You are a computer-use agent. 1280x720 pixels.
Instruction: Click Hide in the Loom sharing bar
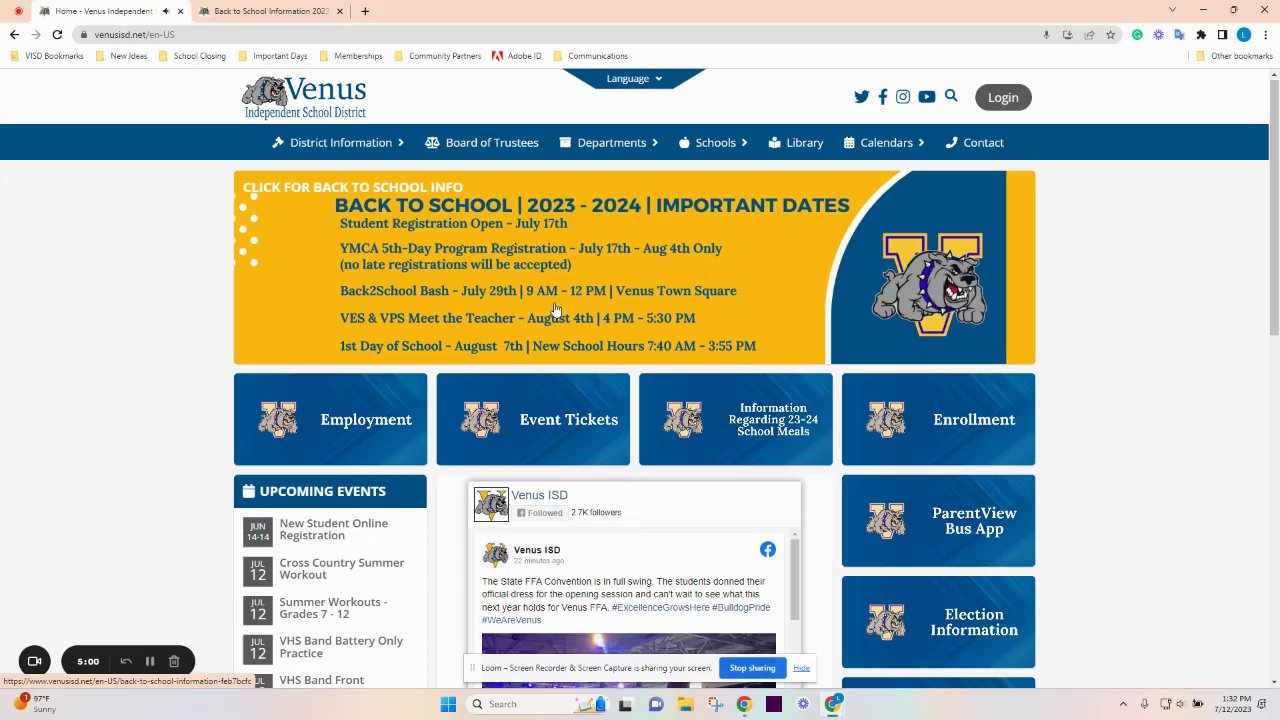pyautogui.click(x=801, y=668)
